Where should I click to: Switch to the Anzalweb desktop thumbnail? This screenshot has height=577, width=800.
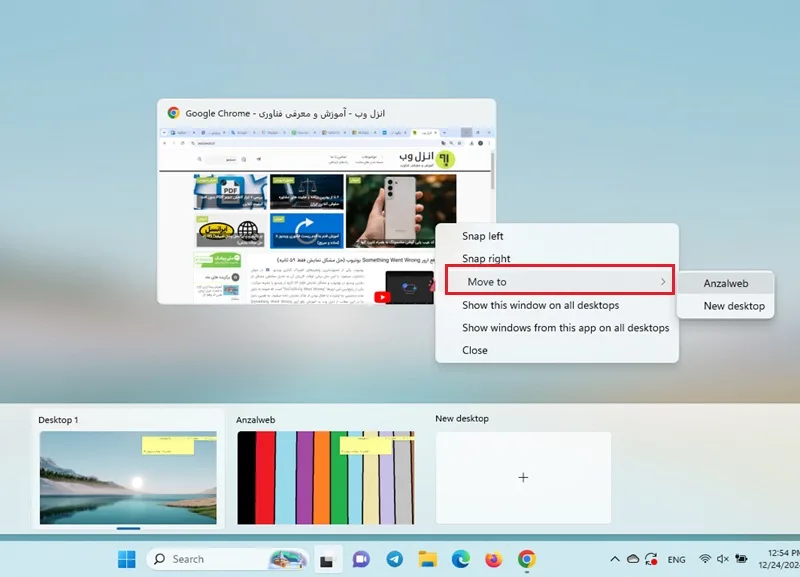tap(326, 478)
